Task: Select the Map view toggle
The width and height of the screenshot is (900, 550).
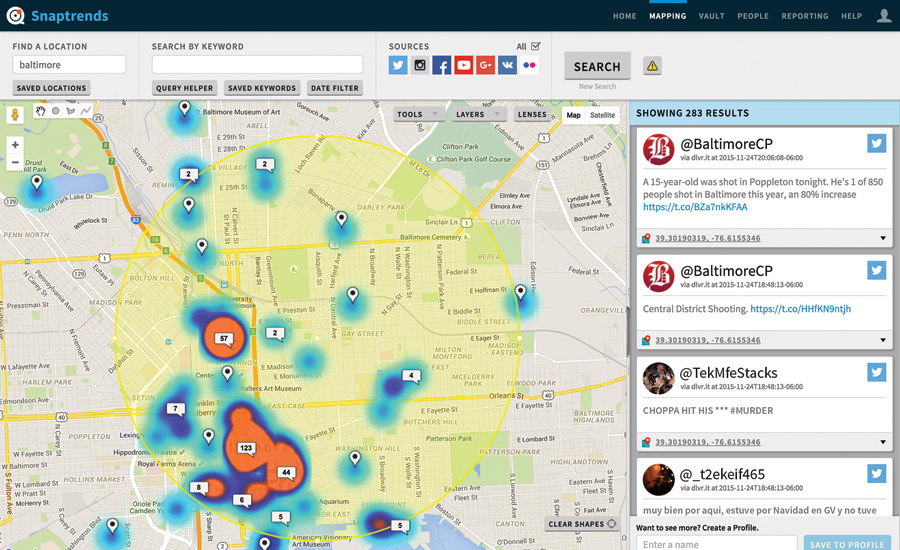Action: coord(573,115)
